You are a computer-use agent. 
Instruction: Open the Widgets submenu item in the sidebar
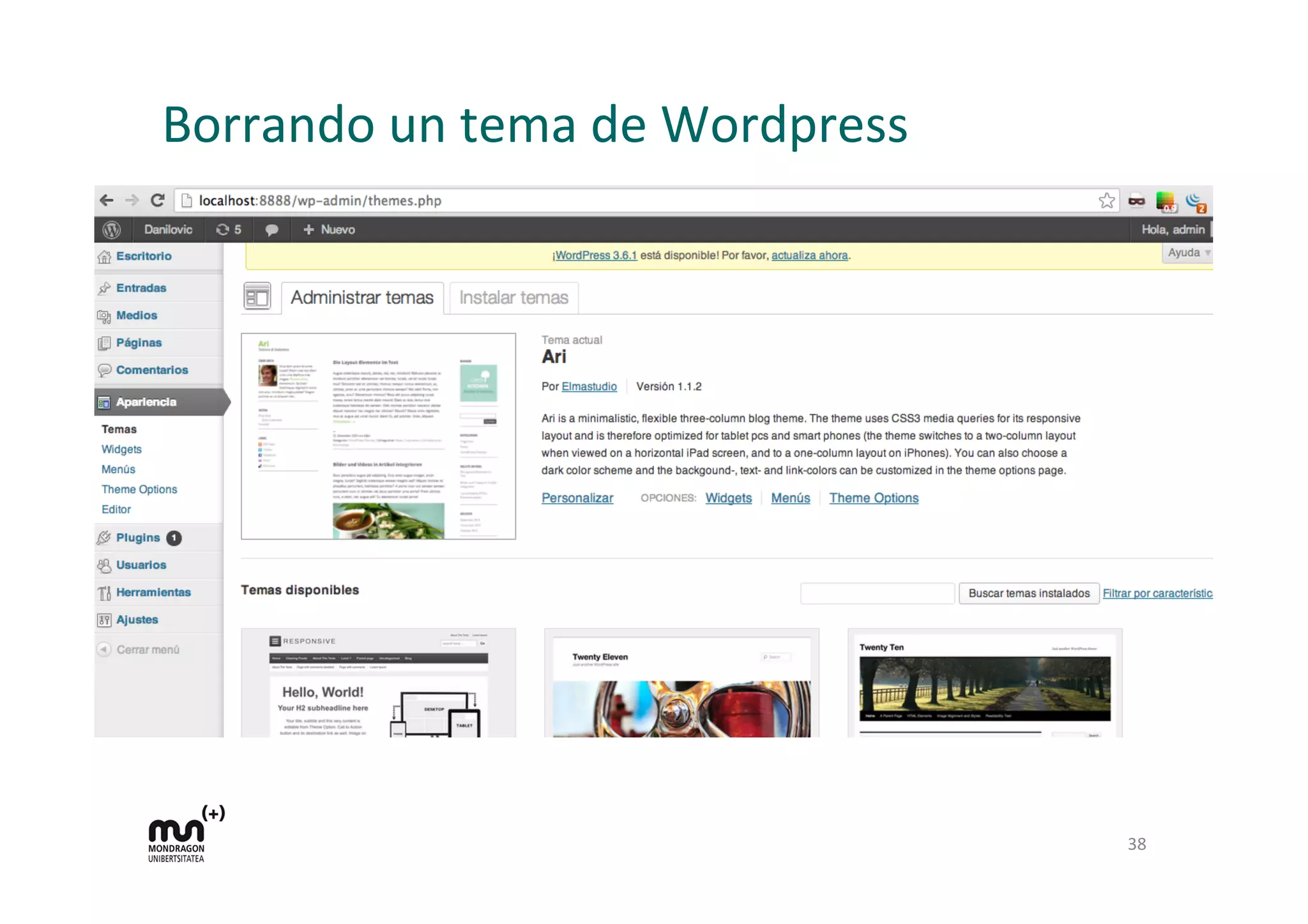121,450
